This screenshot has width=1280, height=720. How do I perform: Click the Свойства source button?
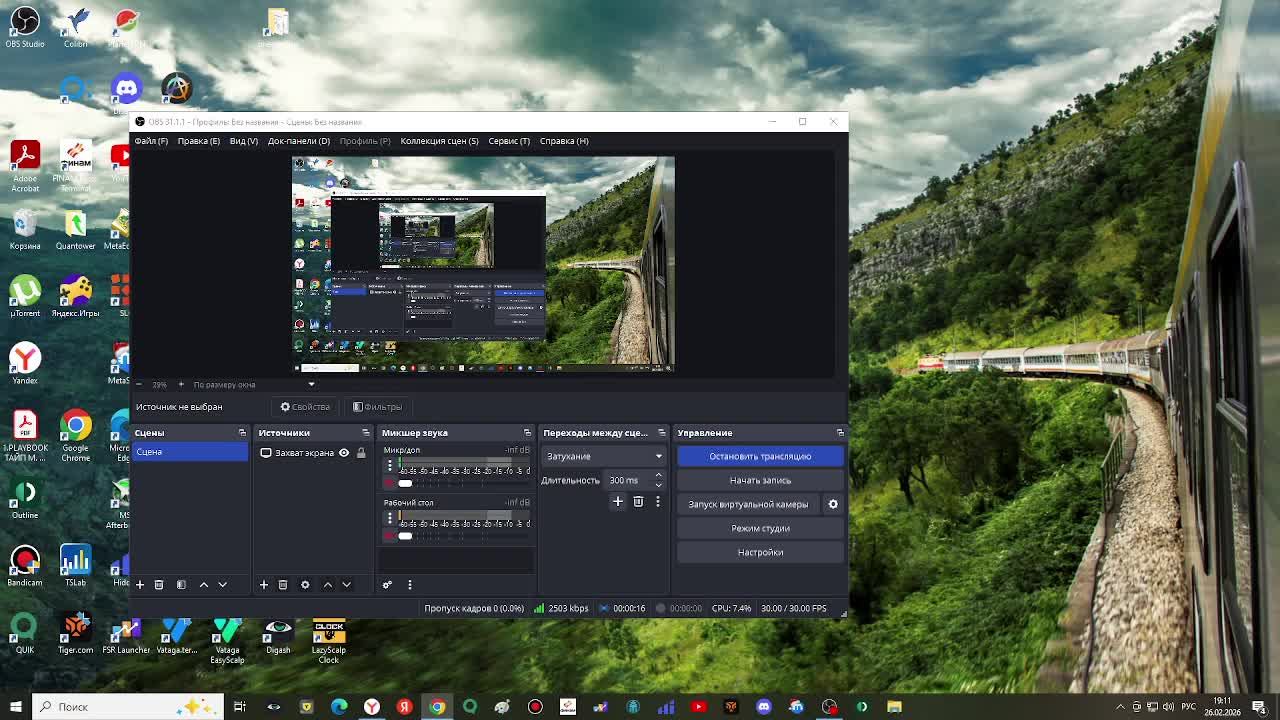coord(305,407)
